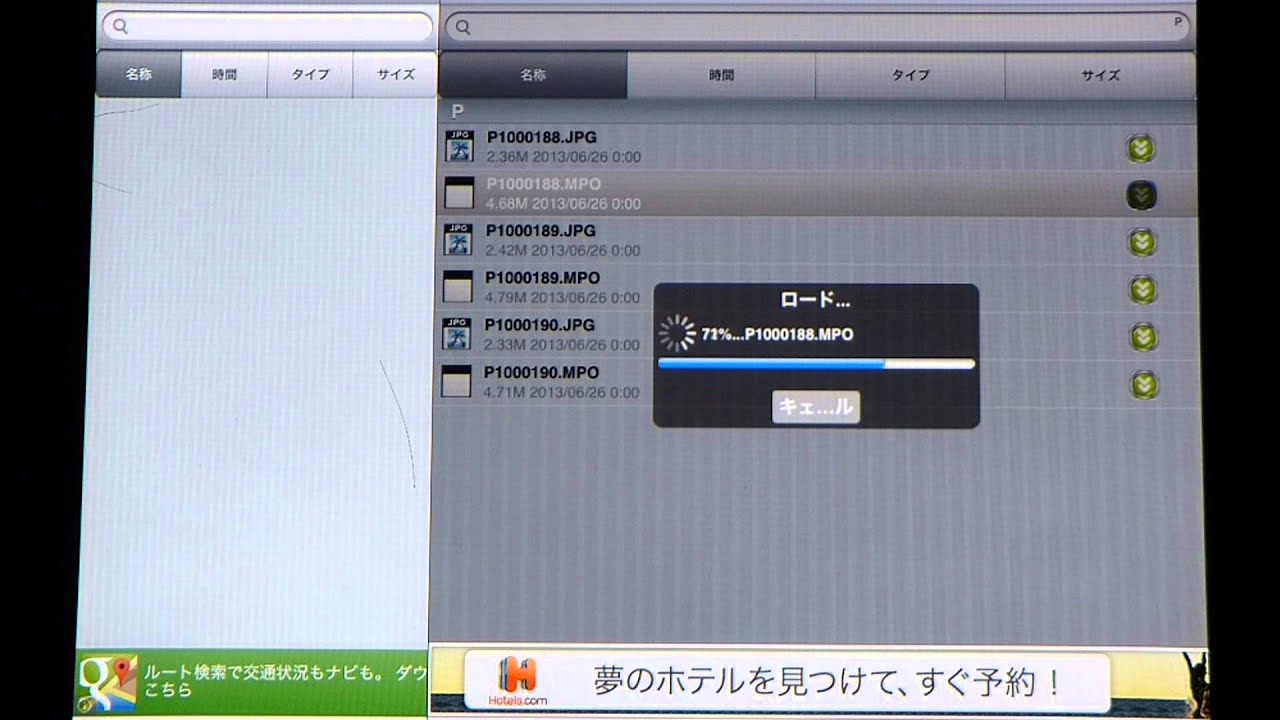Sort right panel by 名称

(533, 75)
